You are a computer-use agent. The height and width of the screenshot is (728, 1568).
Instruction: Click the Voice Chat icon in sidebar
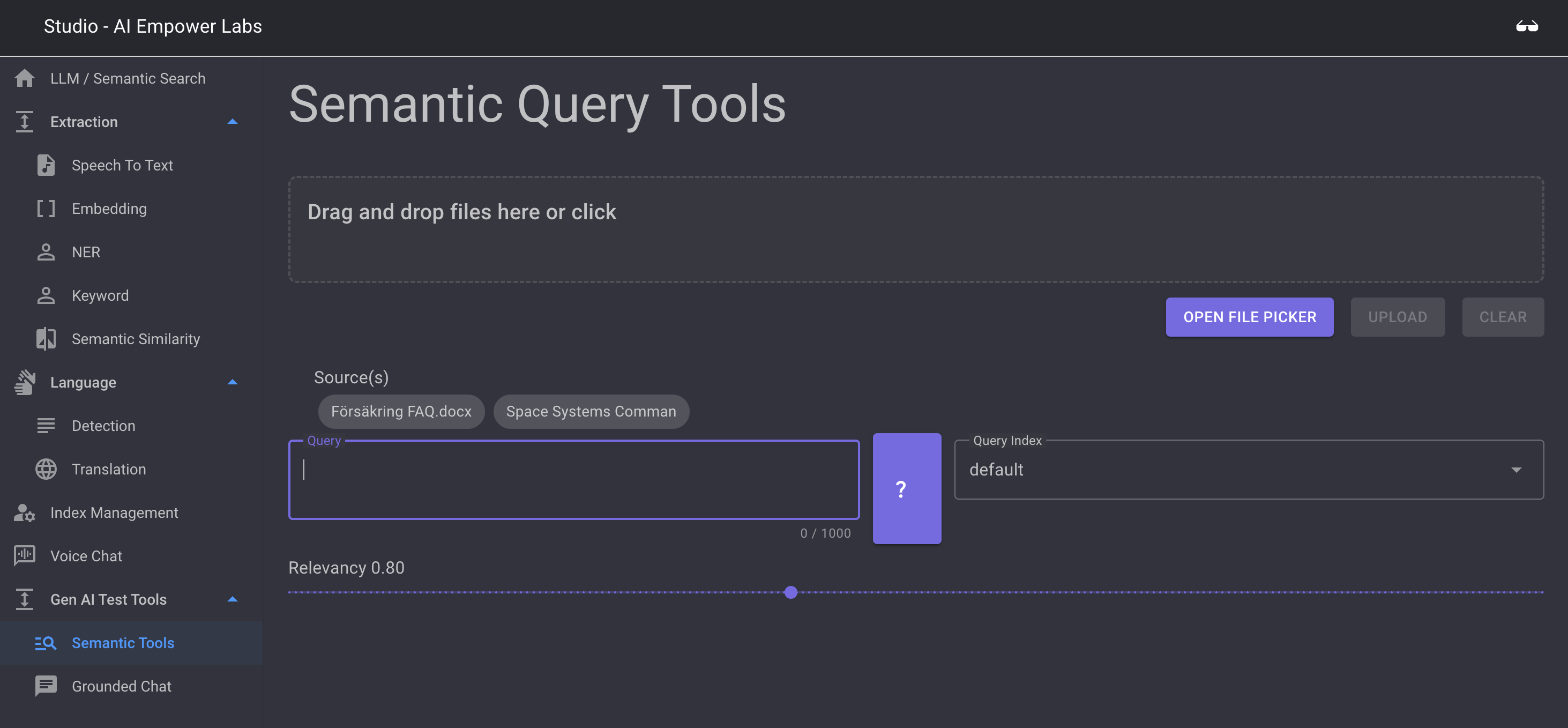25,555
